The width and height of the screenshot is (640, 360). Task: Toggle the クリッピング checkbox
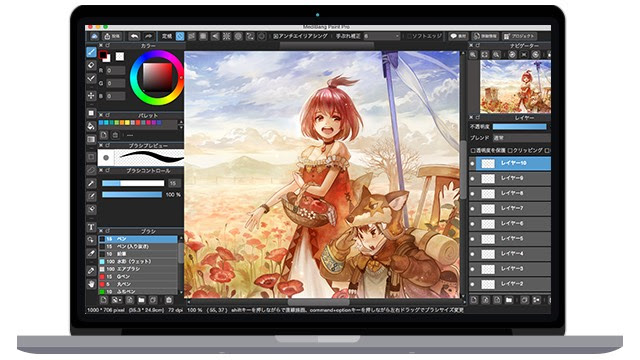[510, 151]
